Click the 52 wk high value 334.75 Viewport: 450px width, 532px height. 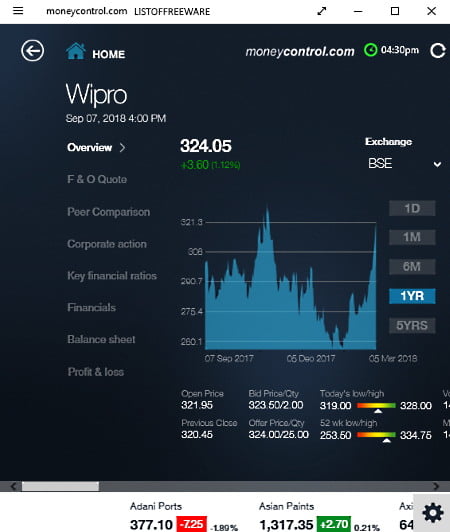point(416,435)
